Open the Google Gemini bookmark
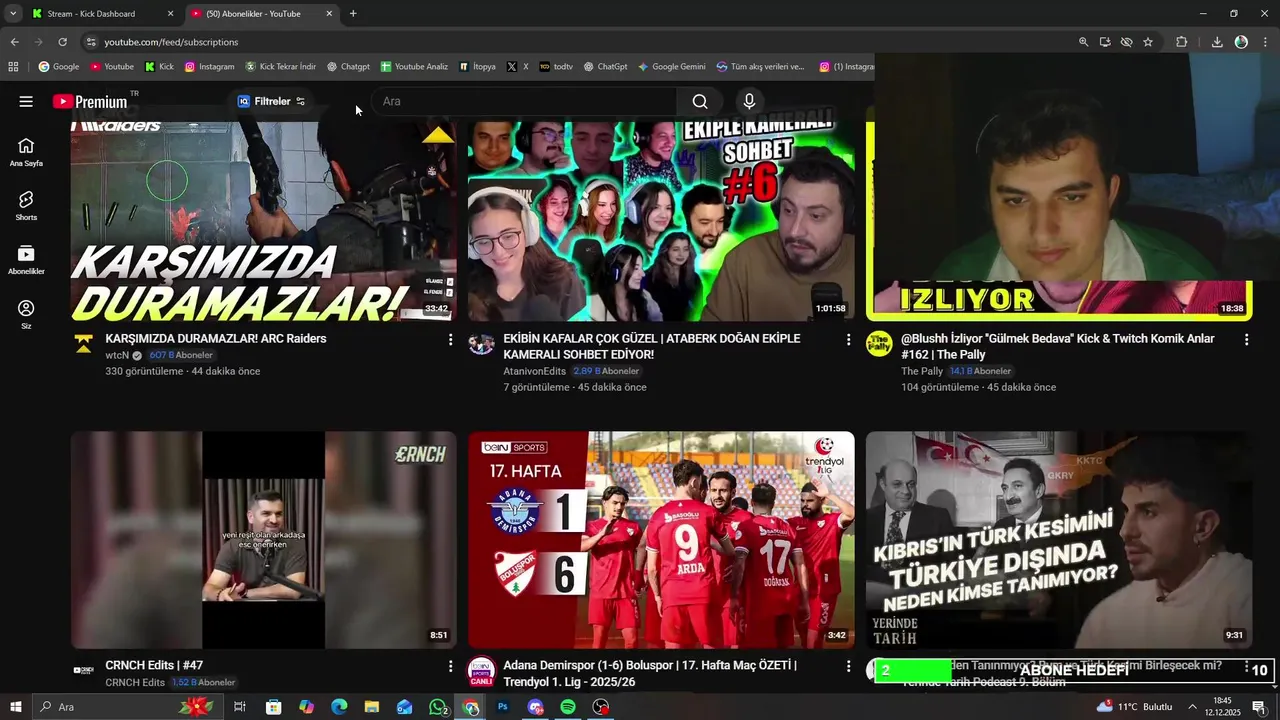 (672, 67)
